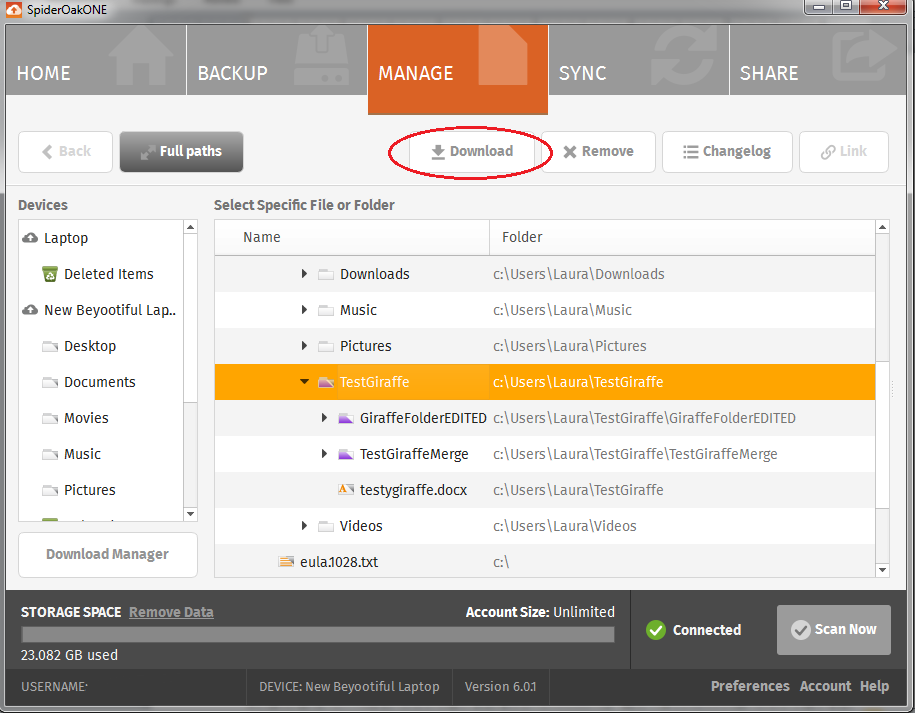
Task: Click the green Connected checkmark icon
Action: (x=656, y=630)
